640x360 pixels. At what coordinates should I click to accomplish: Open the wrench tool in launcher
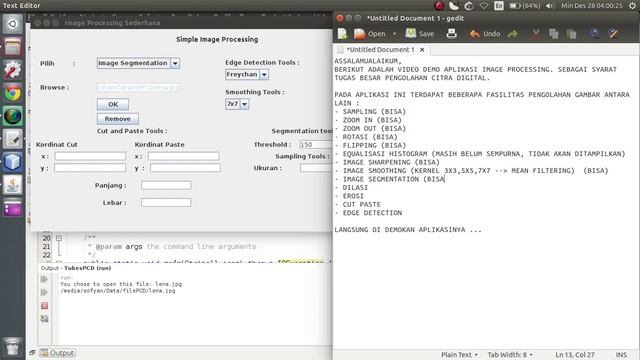[x=13, y=70]
